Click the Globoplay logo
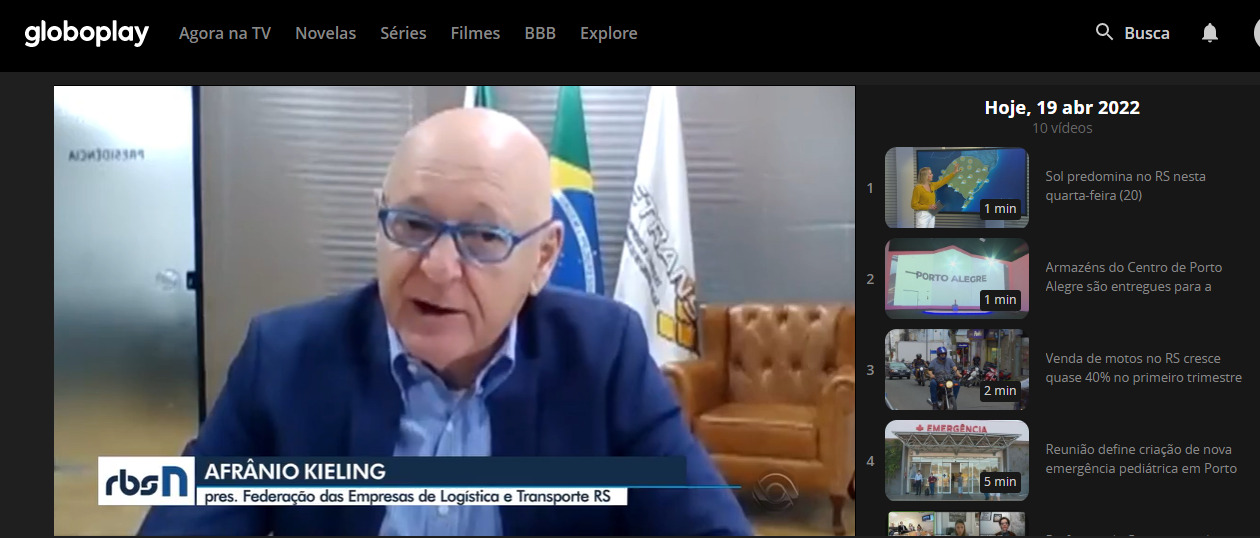Image resolution: width=1260 pixels, height=538 pixels. coord(86,33)
